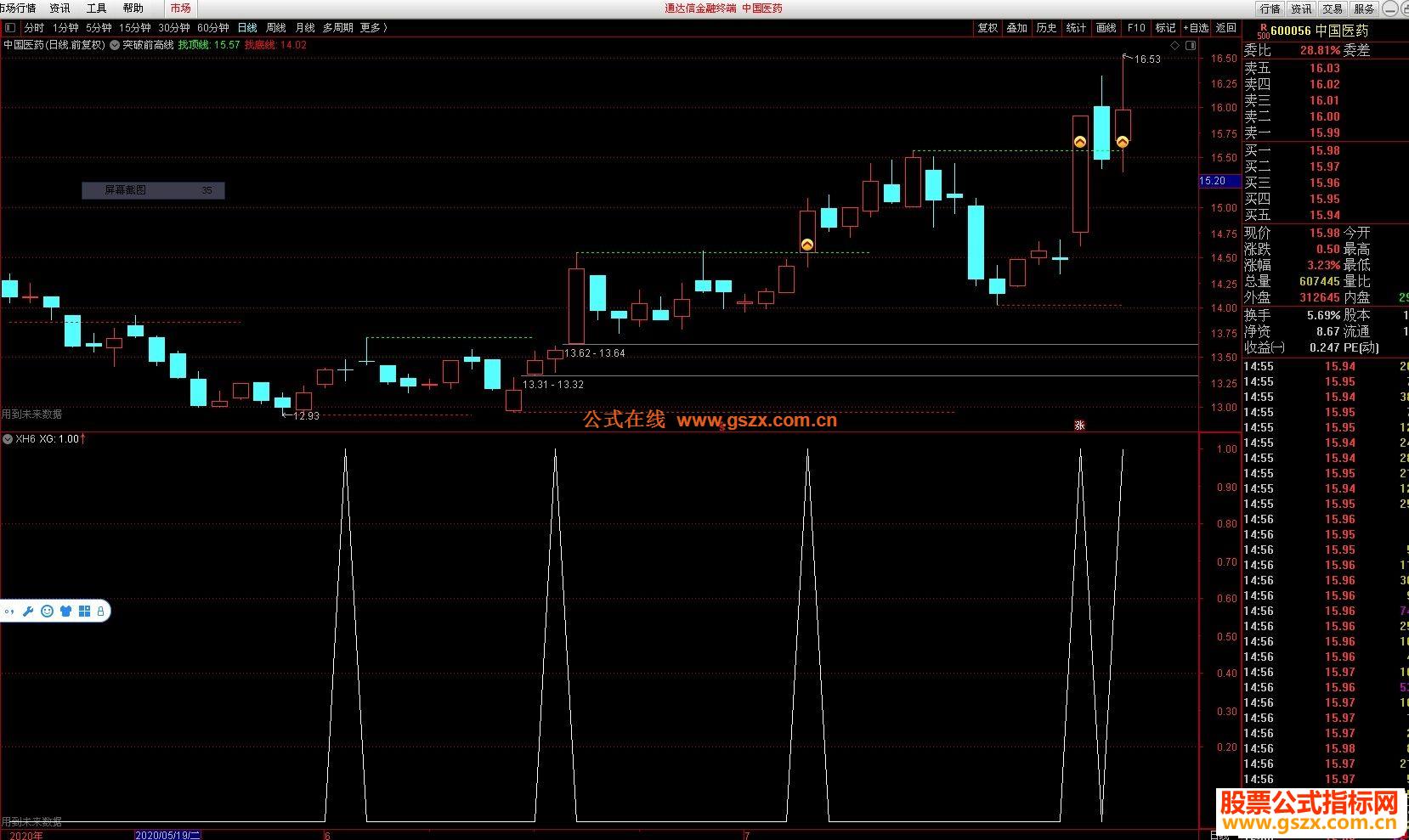Screen dimensions: 1409x840
Task: Expand the XH6 indicator dropdown arrow
Action: pos(8,439)
